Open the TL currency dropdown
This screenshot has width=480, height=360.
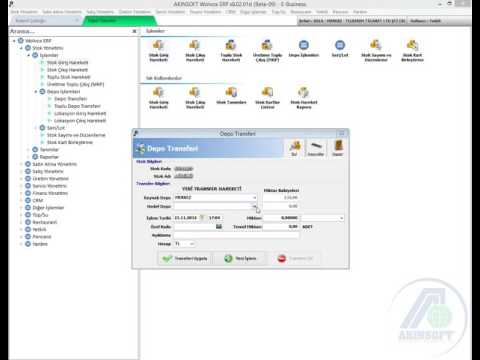(192, 244)
